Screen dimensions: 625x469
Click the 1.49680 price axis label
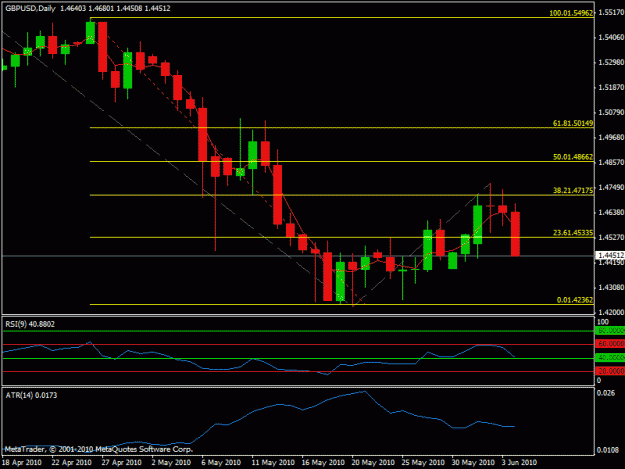(611, 137)
